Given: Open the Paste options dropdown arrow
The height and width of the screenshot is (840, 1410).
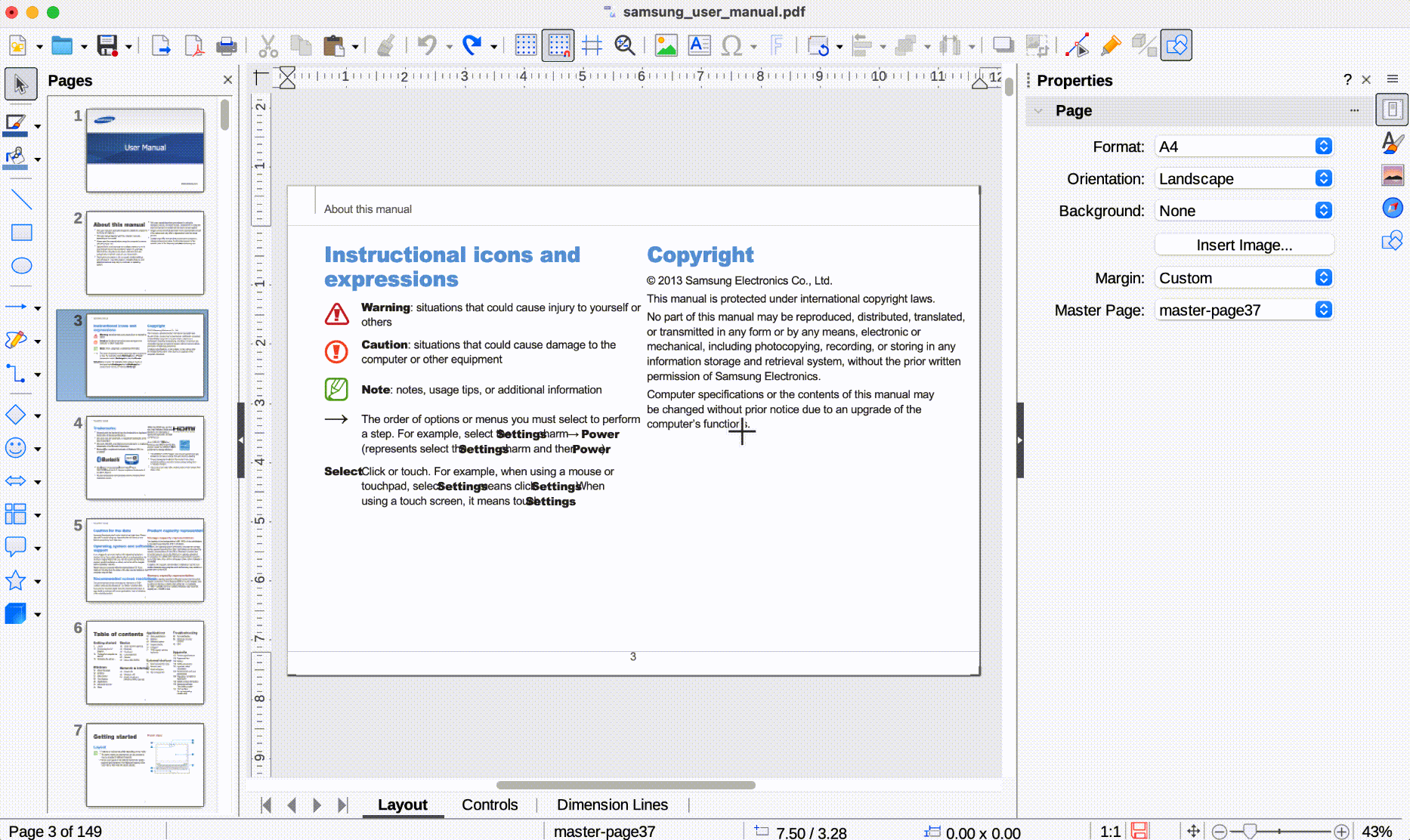Looking at the screenshot, I should [354, 47].
